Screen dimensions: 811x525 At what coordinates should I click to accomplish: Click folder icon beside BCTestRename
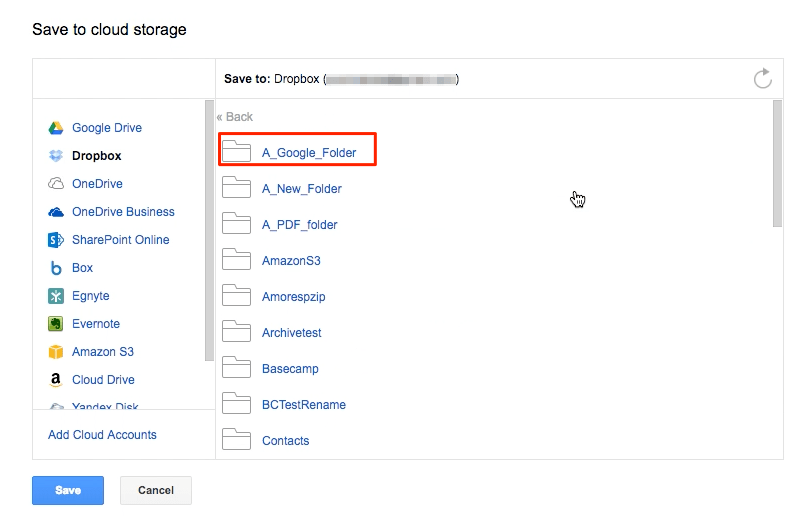pyautogui.click(x=236, y=403)
